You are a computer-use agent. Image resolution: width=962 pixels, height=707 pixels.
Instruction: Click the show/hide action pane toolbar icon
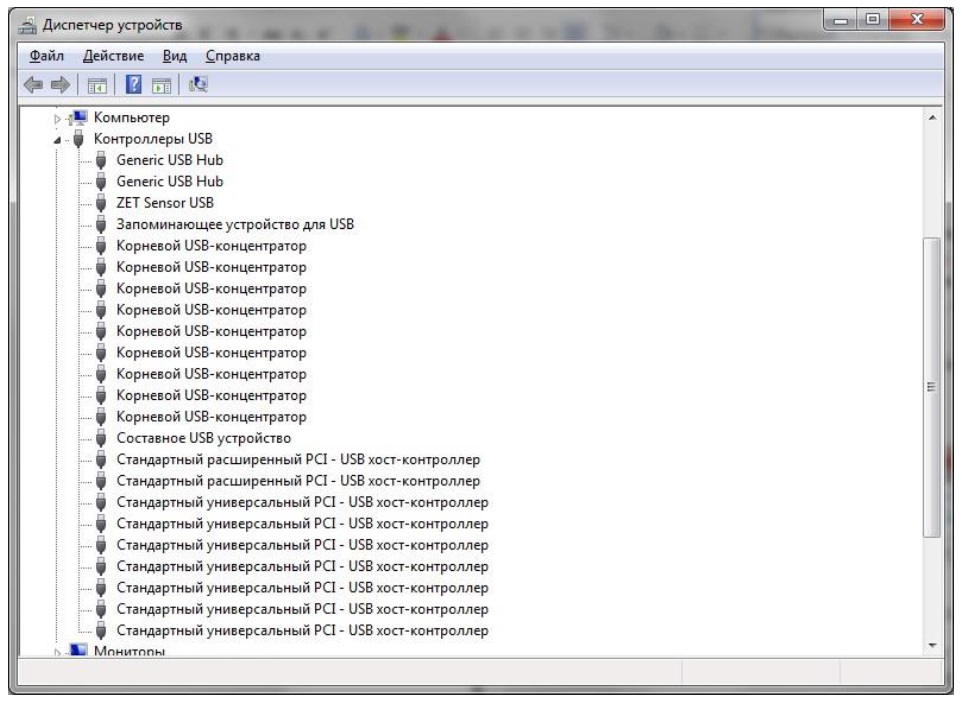(161, 85)
